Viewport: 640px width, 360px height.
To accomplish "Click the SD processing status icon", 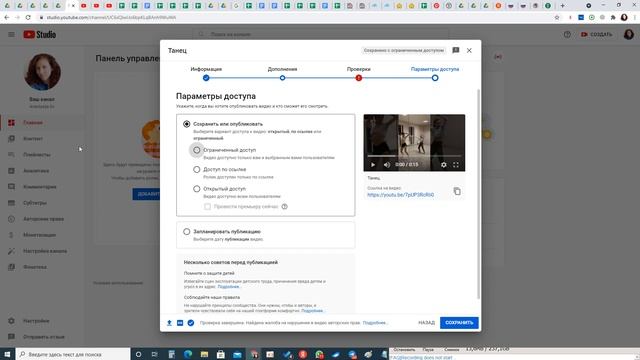I will point(180,323).
